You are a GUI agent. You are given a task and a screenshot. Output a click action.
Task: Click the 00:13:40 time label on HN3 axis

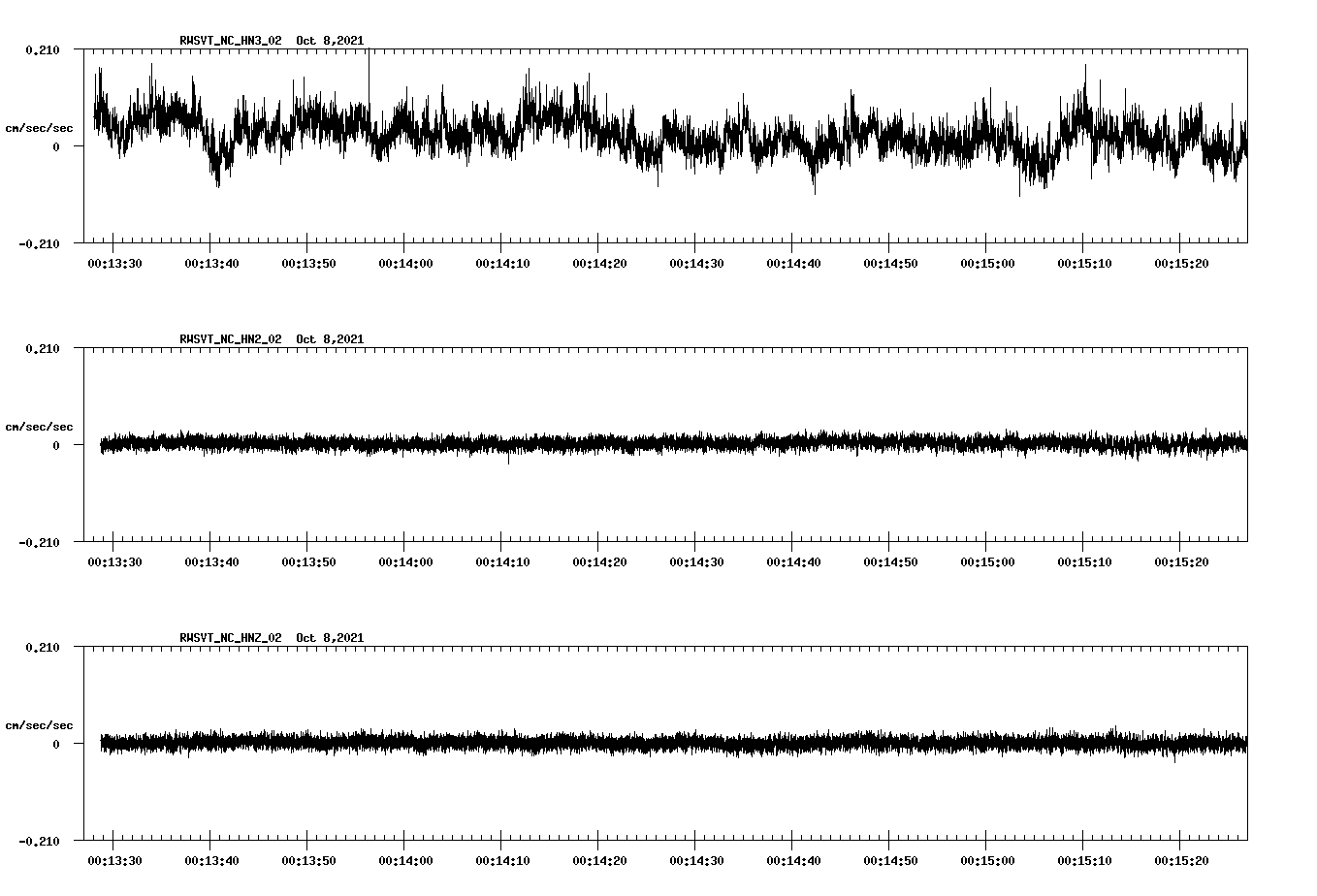pos(212,264)
